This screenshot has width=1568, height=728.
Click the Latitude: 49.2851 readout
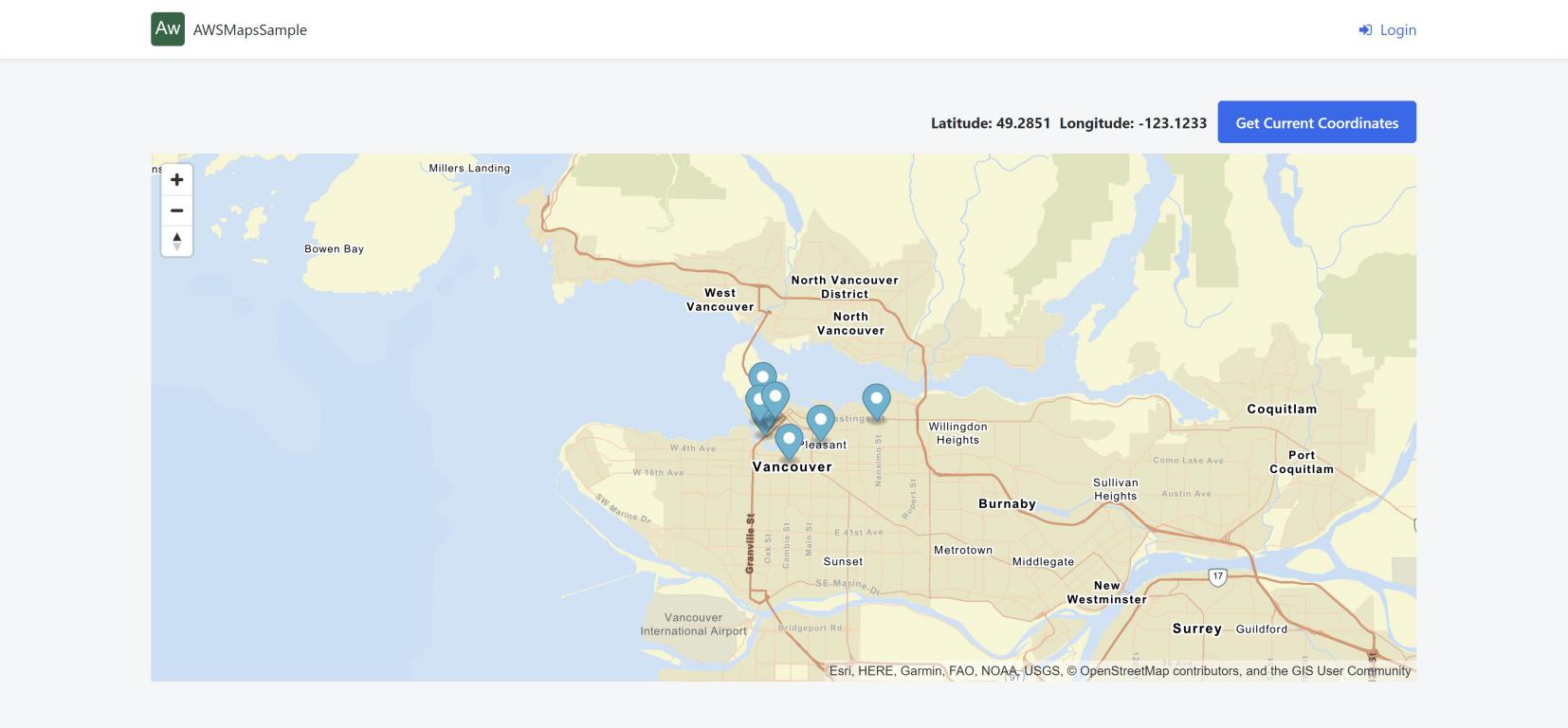coord(991,123)
